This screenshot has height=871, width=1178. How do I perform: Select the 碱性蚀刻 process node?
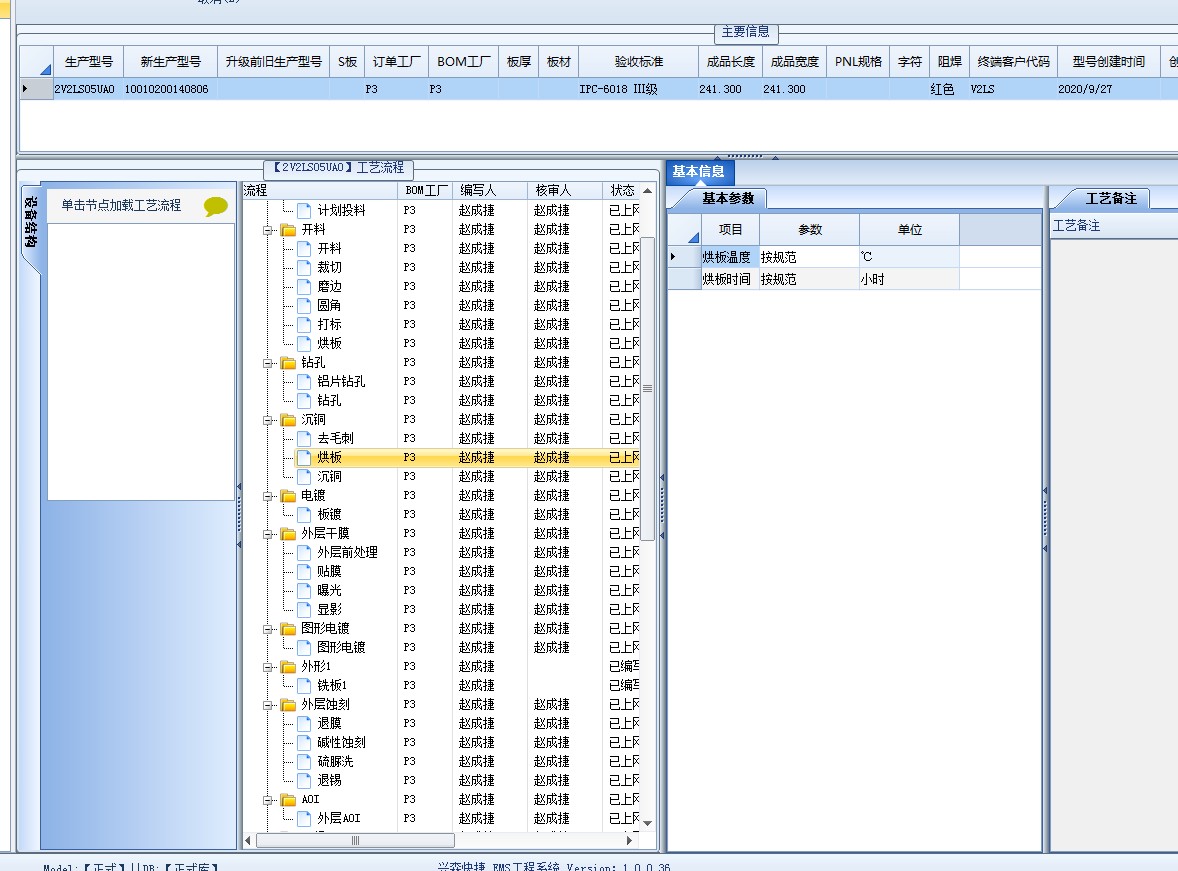tap(341, 742)
